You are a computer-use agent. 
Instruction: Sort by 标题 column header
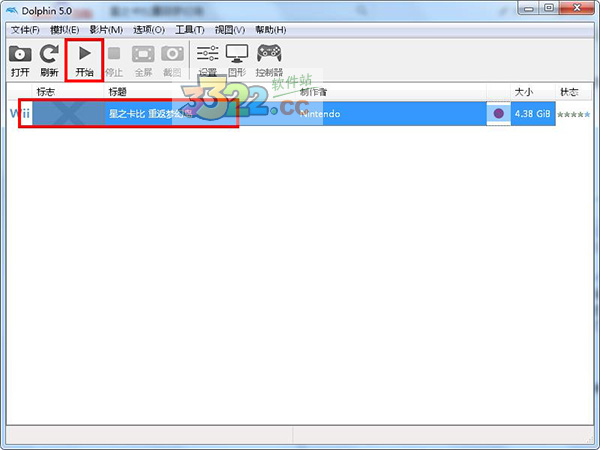[199, 92]
